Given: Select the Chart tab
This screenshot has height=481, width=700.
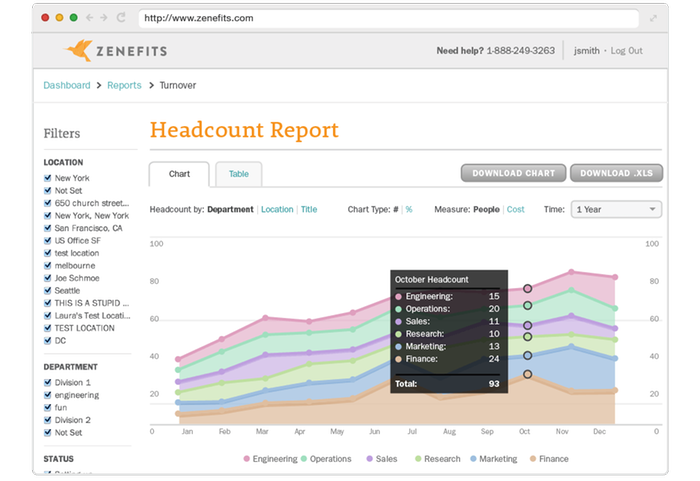Looking at the screenshot, I should pyautogui.click(x=179, y=174).
